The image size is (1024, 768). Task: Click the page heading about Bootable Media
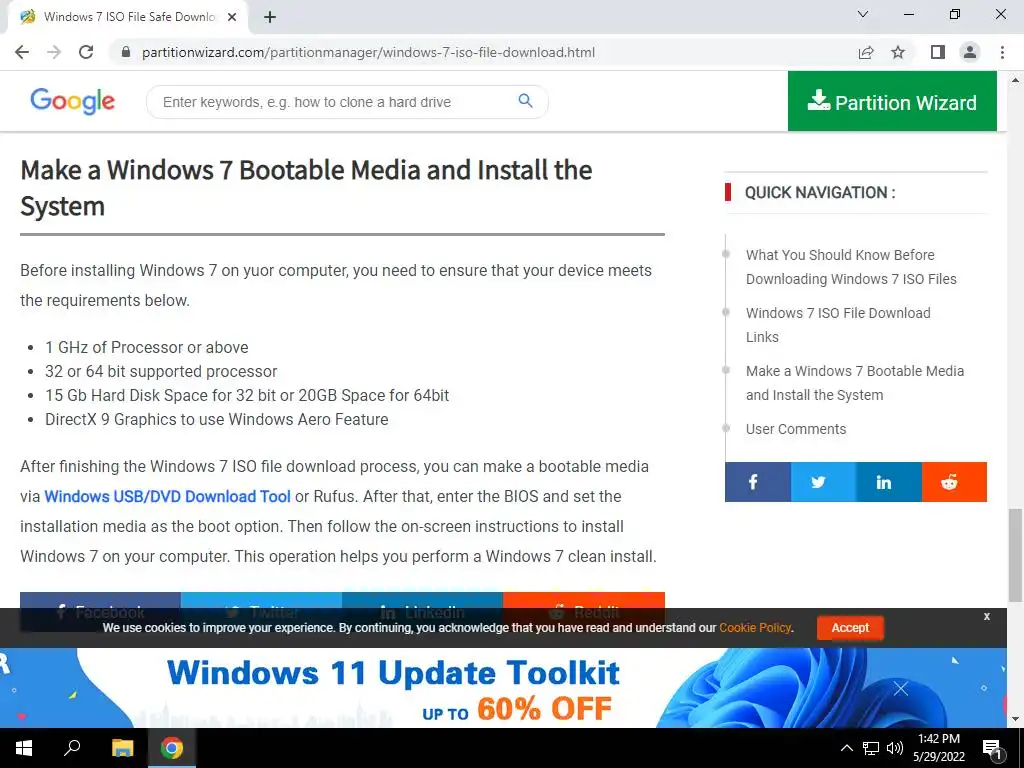coord(306,187)
